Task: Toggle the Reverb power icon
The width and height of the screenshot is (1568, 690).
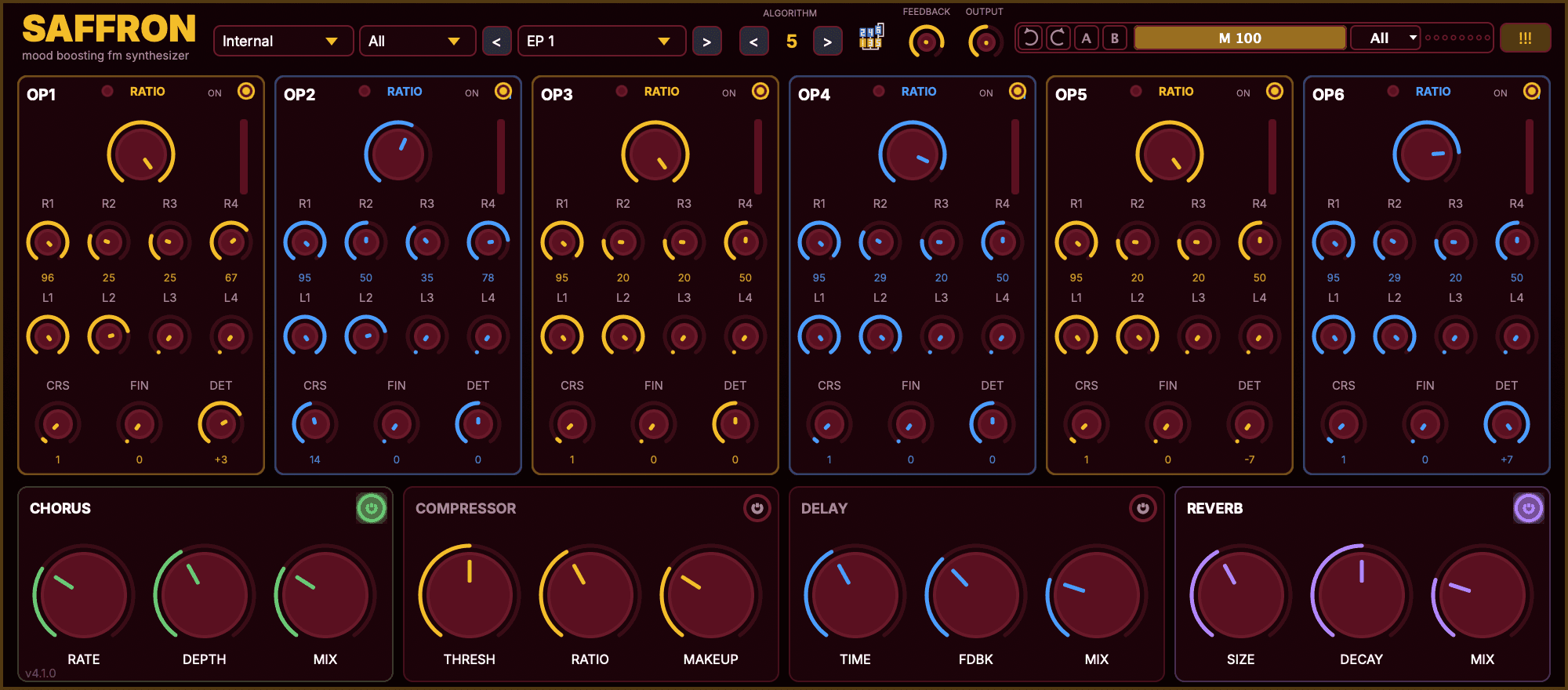Action: pyautogui.click(x=1528, y=508)
